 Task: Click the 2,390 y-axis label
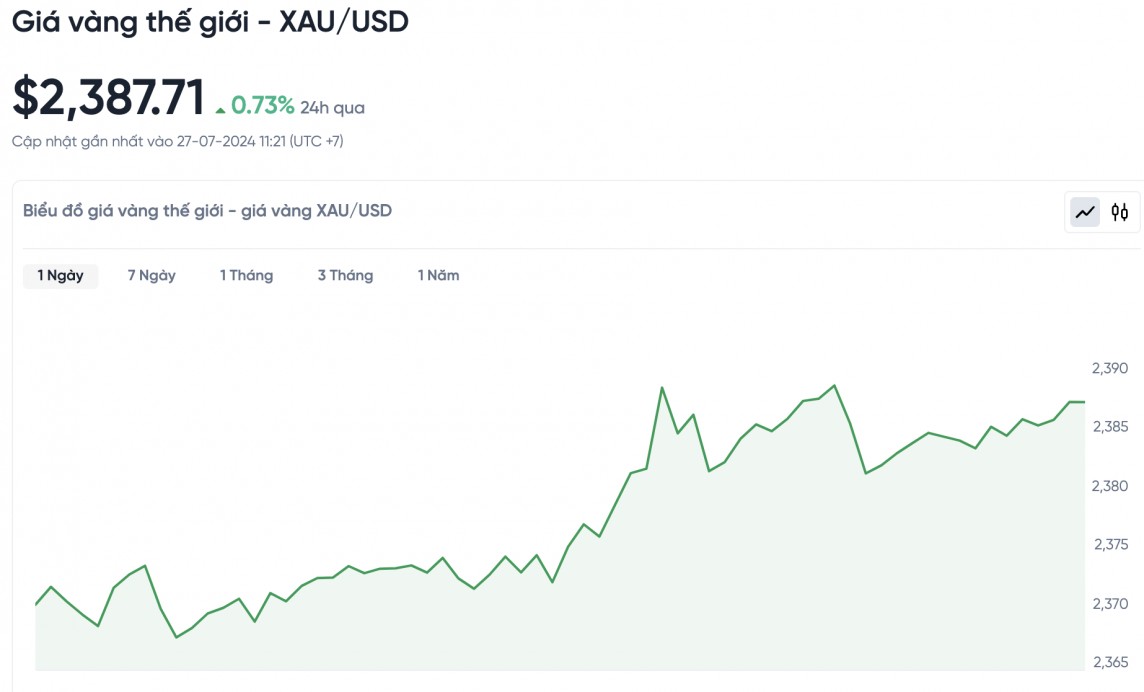pyautogui.click(x=1110, y=368)
